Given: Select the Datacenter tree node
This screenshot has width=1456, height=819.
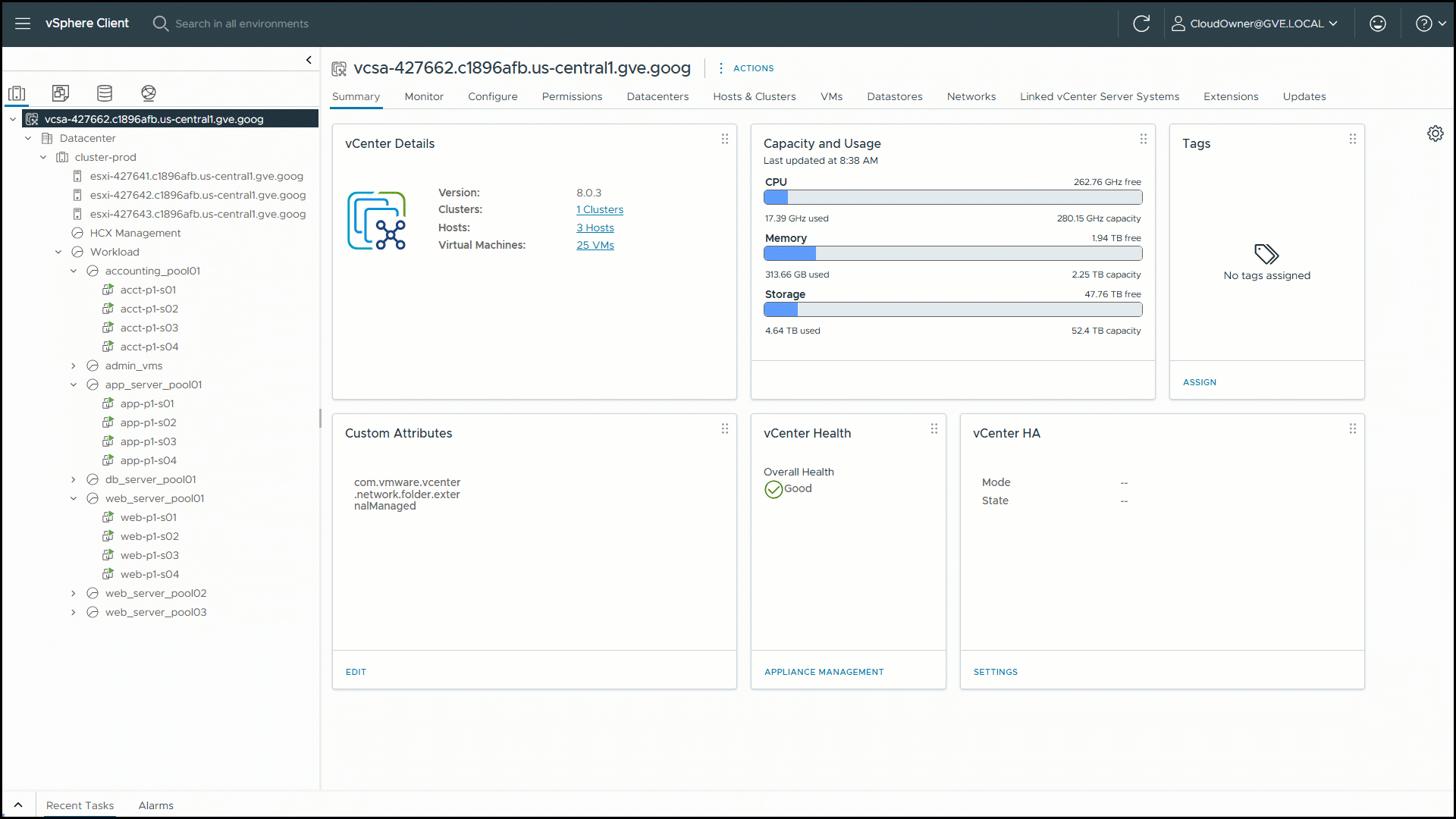Looking at the screenshot, I should point(87,138).
